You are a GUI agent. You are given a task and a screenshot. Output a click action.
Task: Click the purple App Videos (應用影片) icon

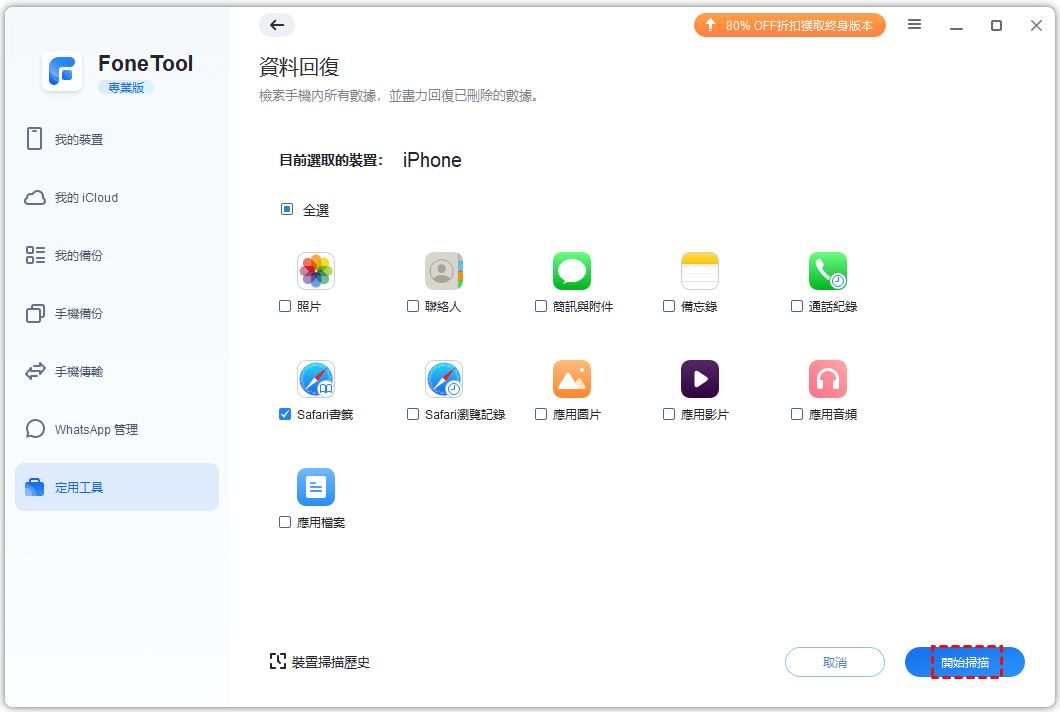[699, 379]
